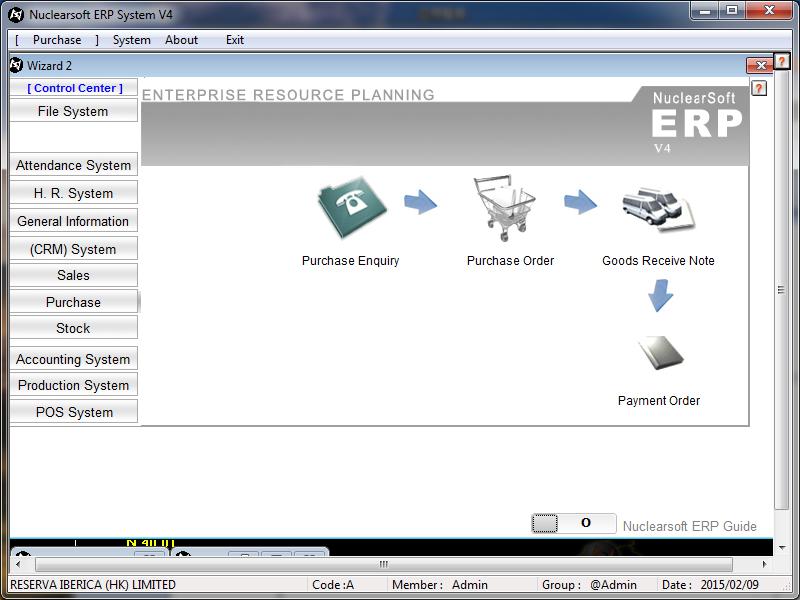
Task: Click the horizontal scrollbar right arrow
Action: click(x=764, y=564)
